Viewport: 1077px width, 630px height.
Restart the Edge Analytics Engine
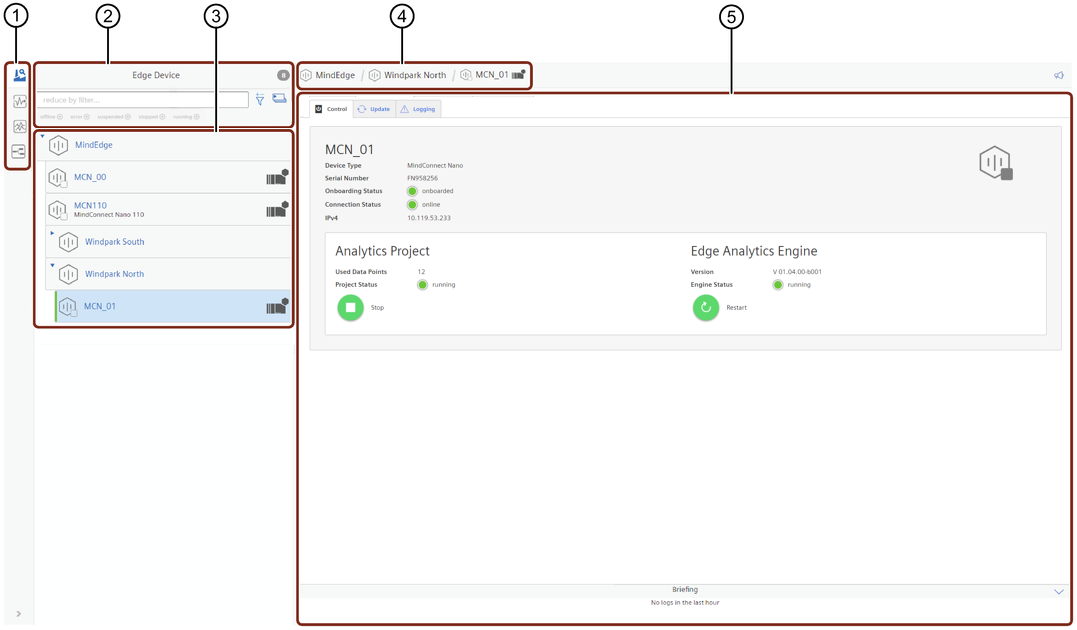pos(705,308)
